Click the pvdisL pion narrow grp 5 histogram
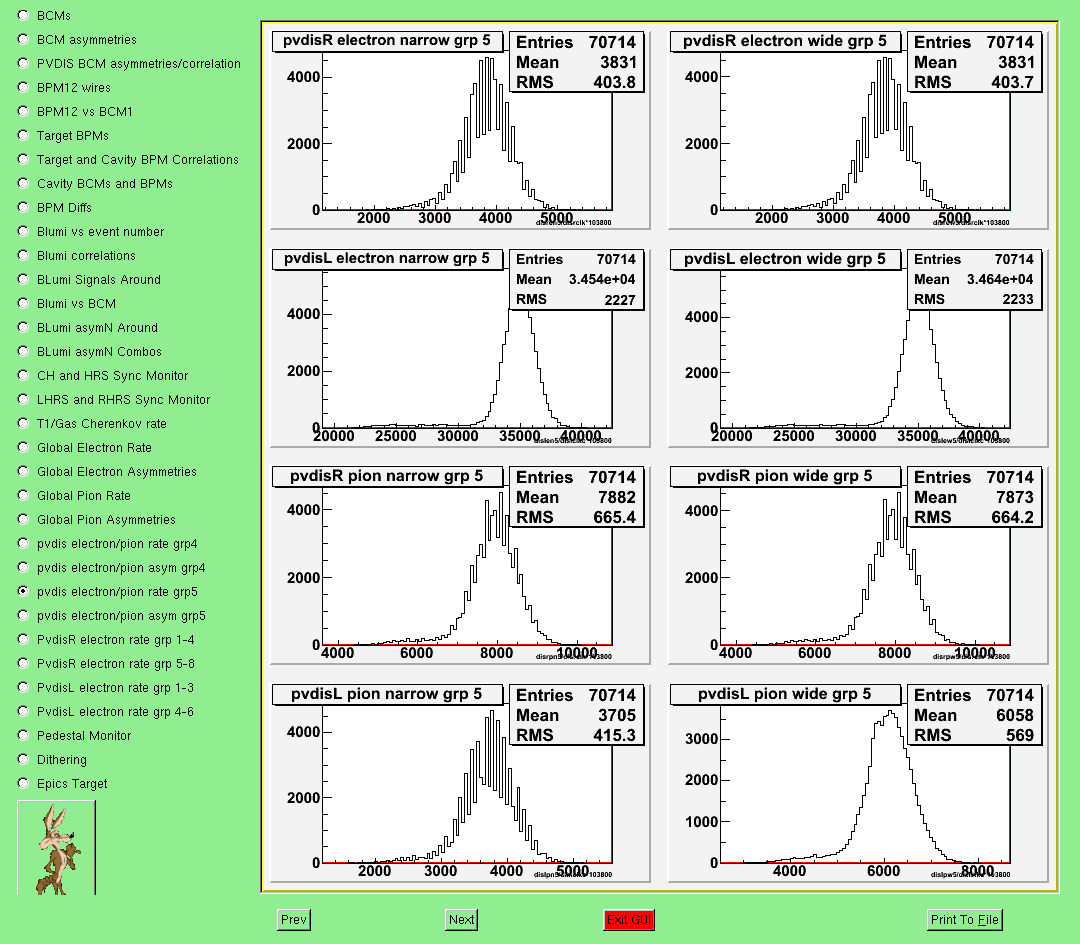 point(460,784)
